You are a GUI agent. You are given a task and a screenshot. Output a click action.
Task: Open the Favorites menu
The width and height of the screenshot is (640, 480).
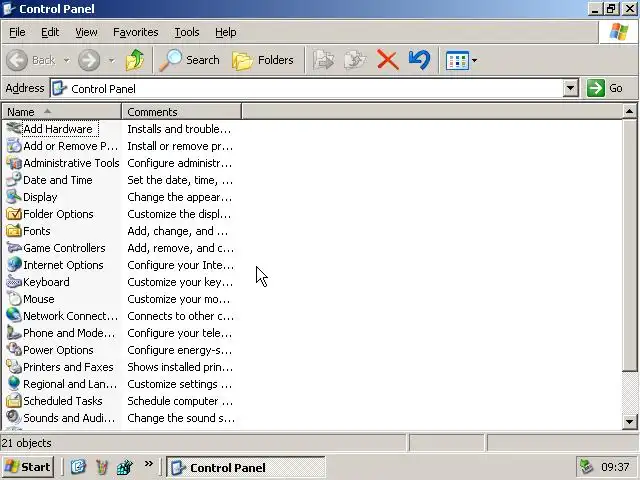tap(136, 32)
